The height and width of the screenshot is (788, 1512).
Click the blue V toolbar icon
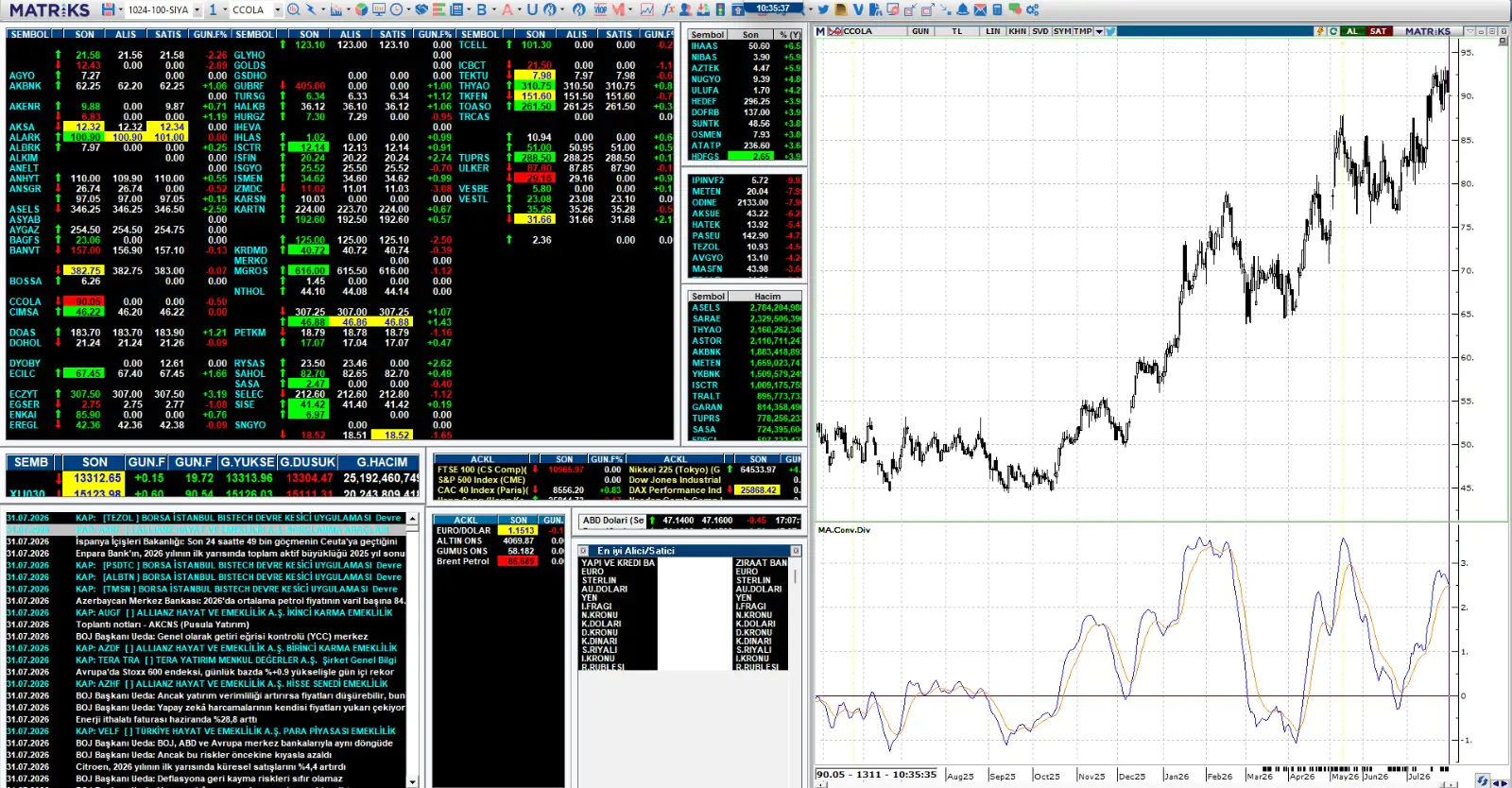858,9
